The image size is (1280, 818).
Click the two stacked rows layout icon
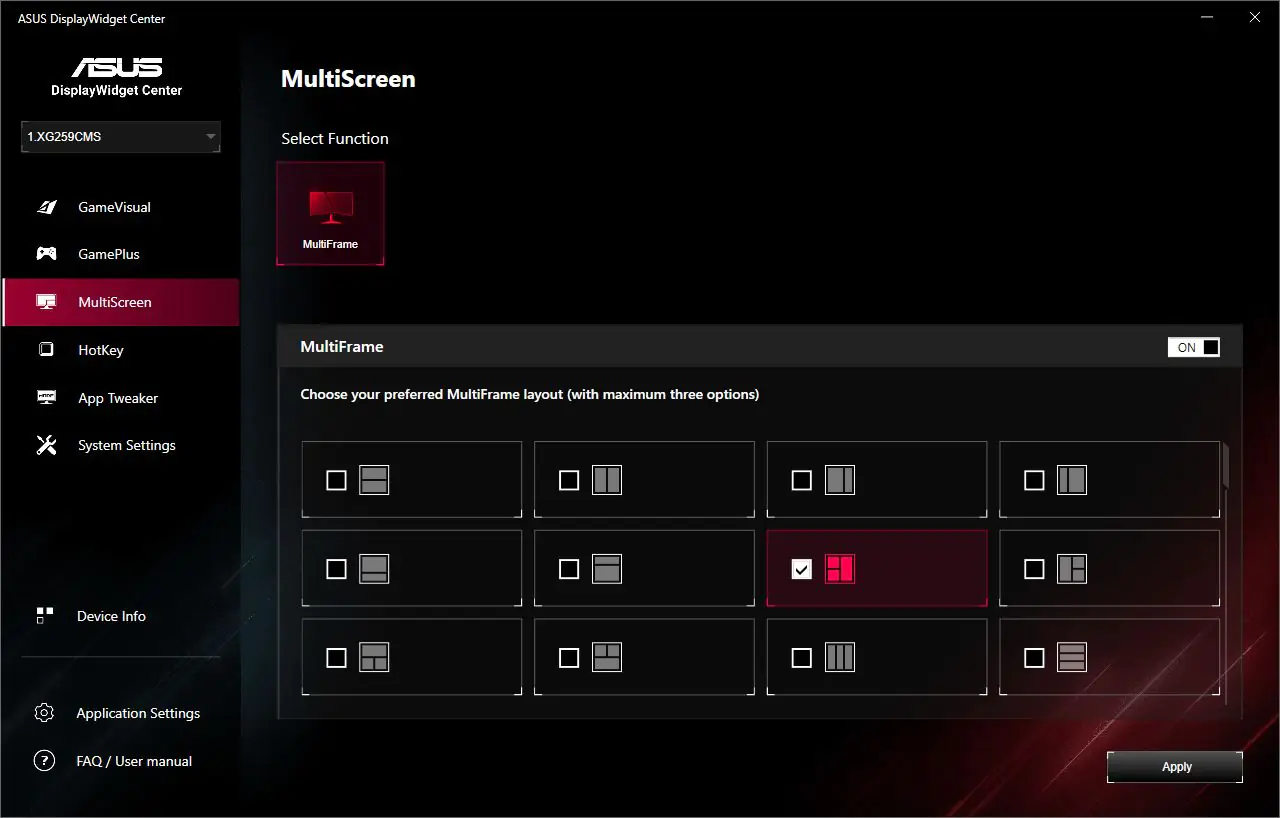[x=374, y=480]
